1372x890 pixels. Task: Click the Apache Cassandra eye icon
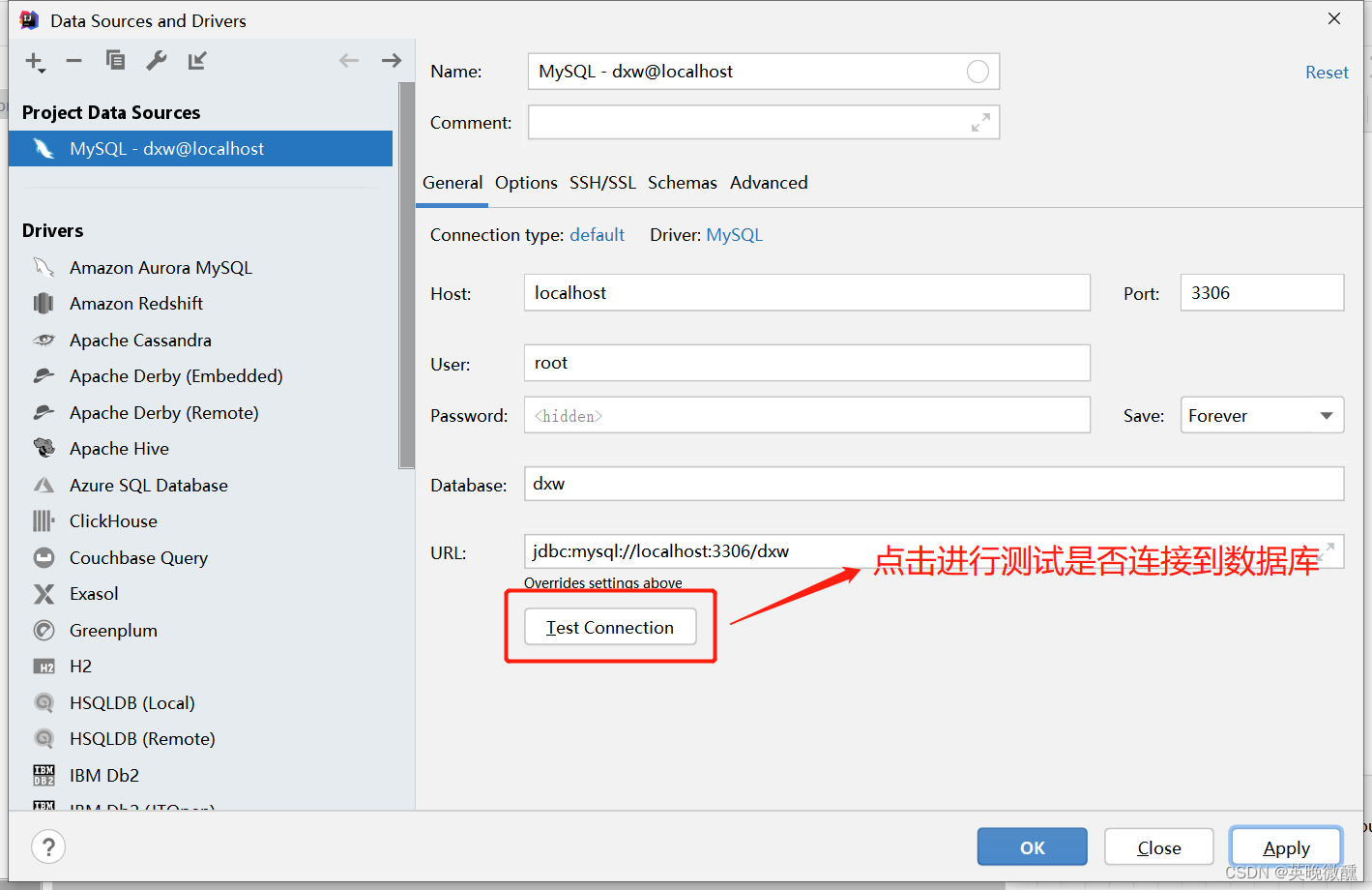click(44, 340)
